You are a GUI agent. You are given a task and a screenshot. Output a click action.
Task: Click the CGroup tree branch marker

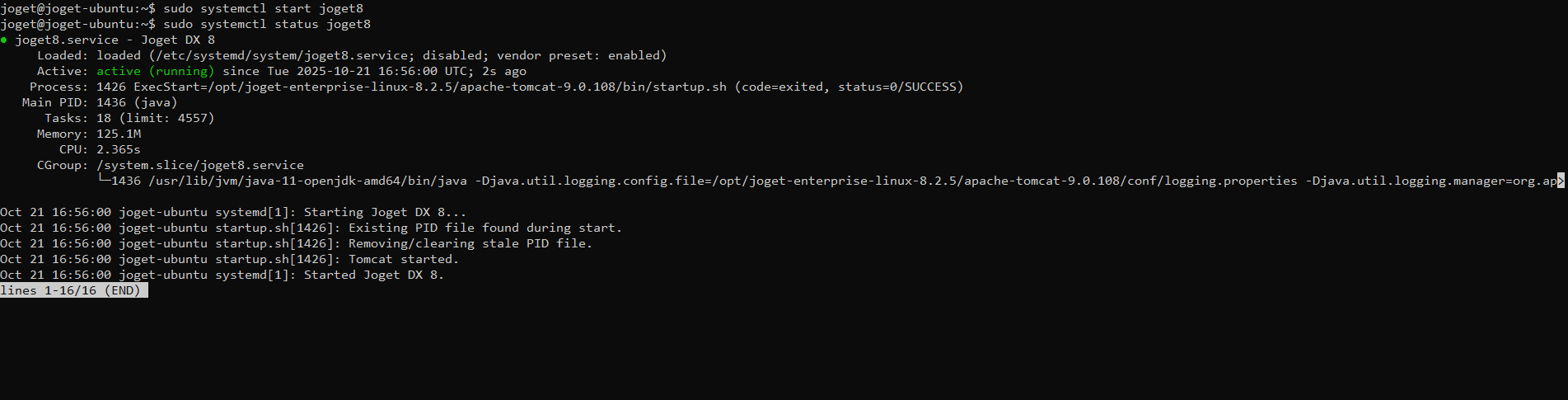(104, 181)
